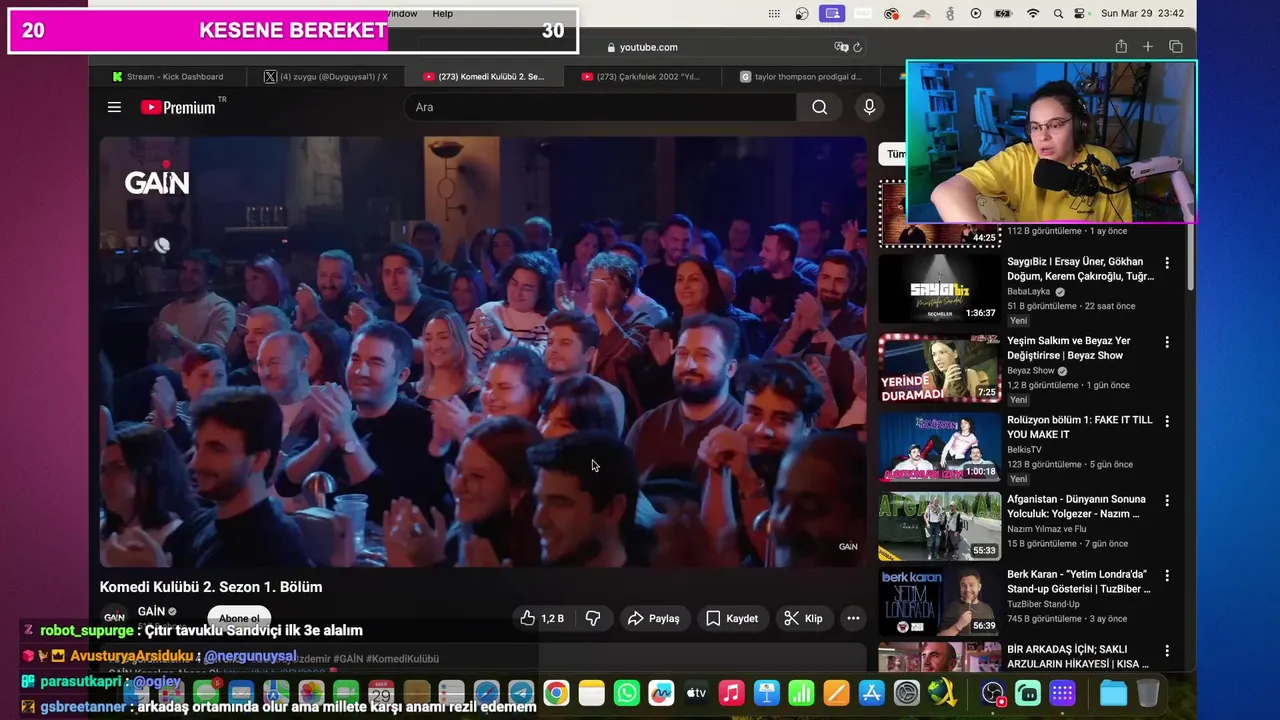Click the clock showing Sun Mar 29 23:42
Screen dimensions: 1280x720
tap(1142, 14)
